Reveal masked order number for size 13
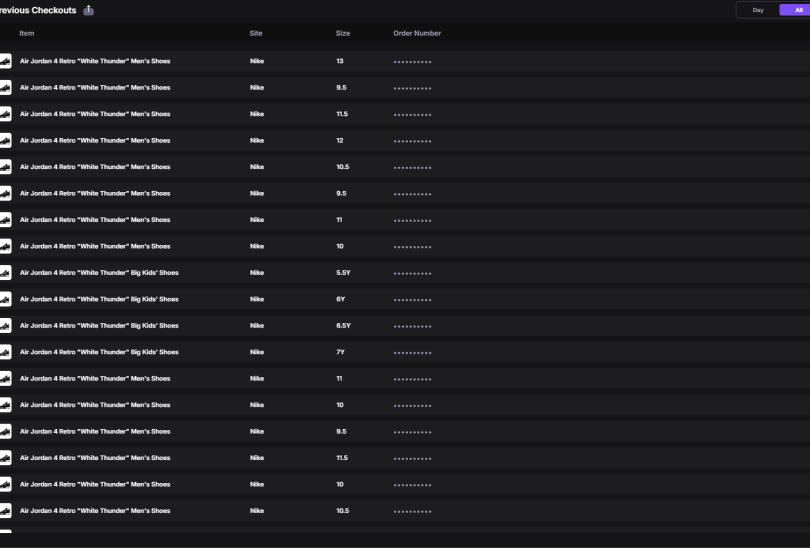Image resolution: width=810 pixels, height=548 pixels. tap(412, 62)
